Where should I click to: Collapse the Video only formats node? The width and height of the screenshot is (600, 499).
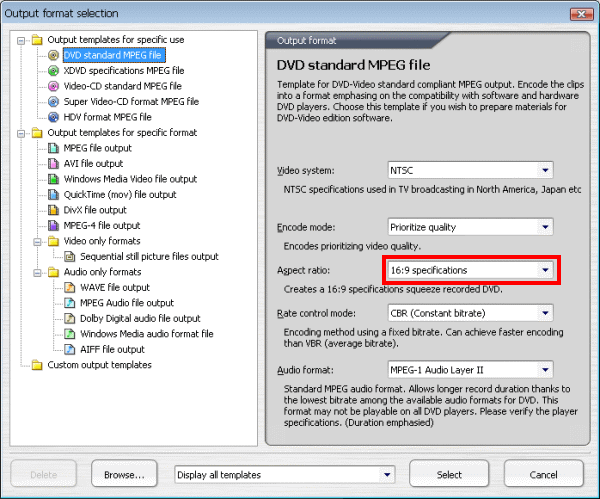pyautogui.click(x=38, y=241)
